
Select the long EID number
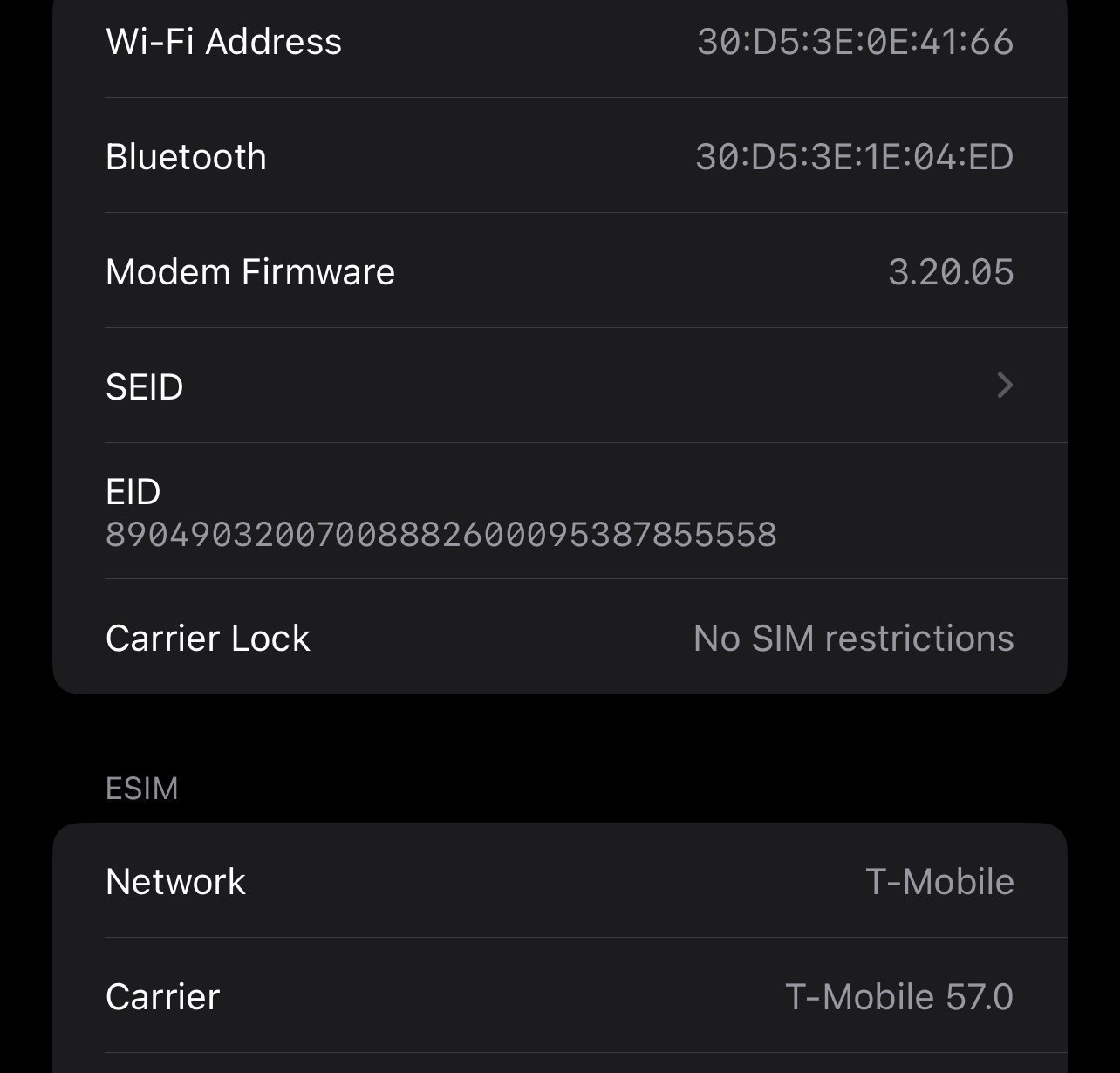click(440, 534)
